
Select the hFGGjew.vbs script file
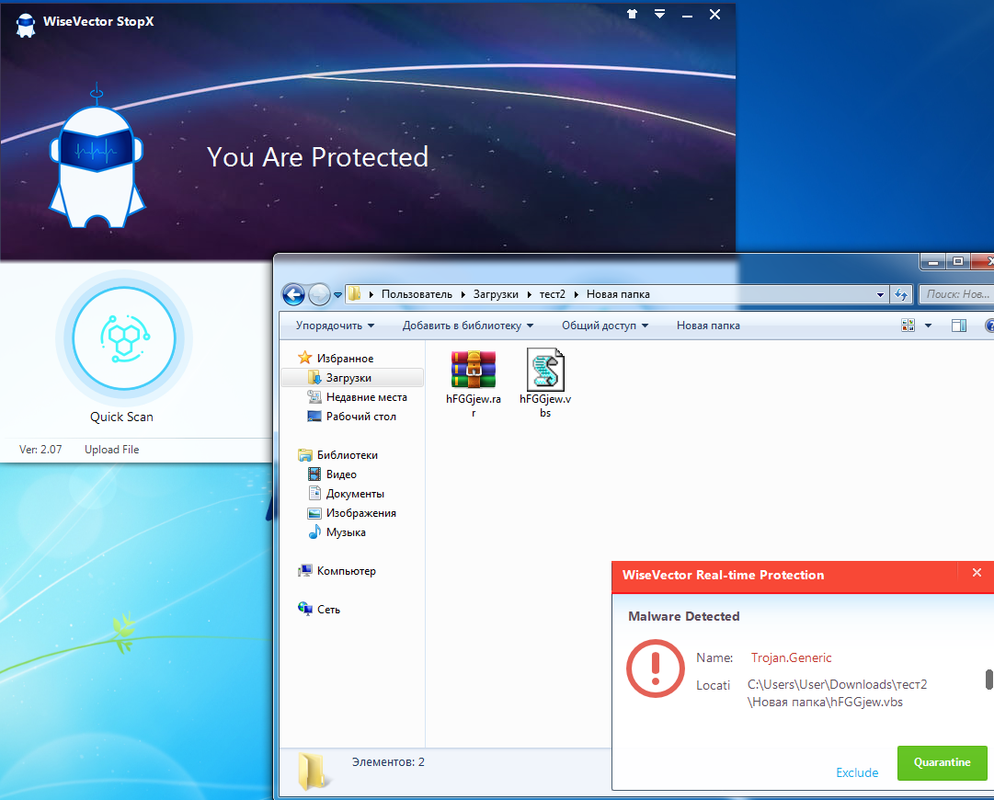point(545,384)
